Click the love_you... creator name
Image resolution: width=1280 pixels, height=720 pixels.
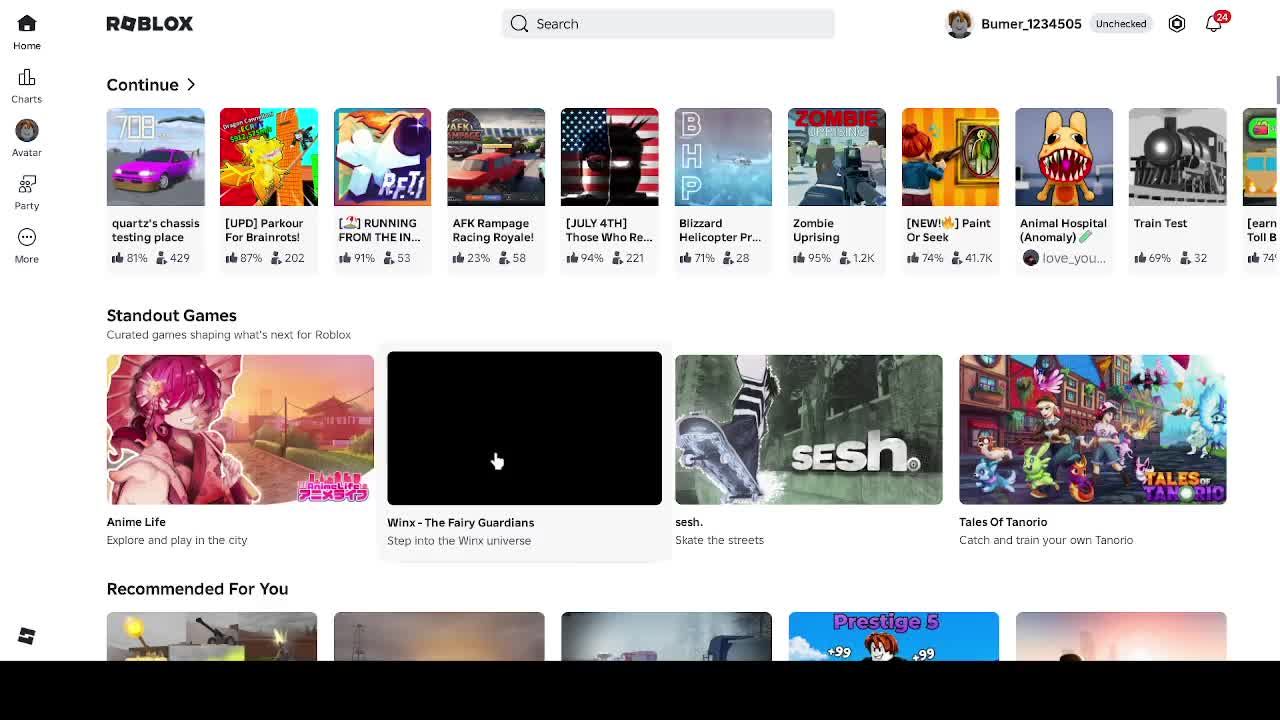[1074, 258]
